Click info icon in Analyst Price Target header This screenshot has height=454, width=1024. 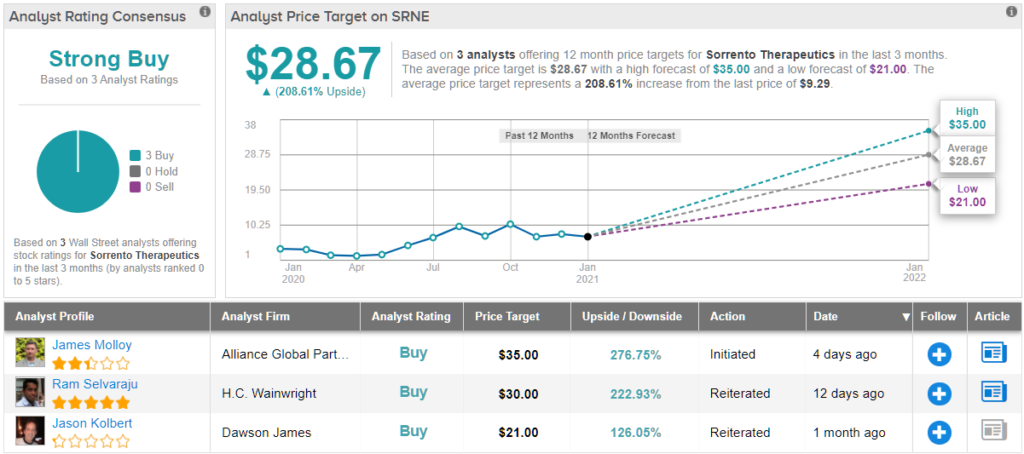[1010, 12]
